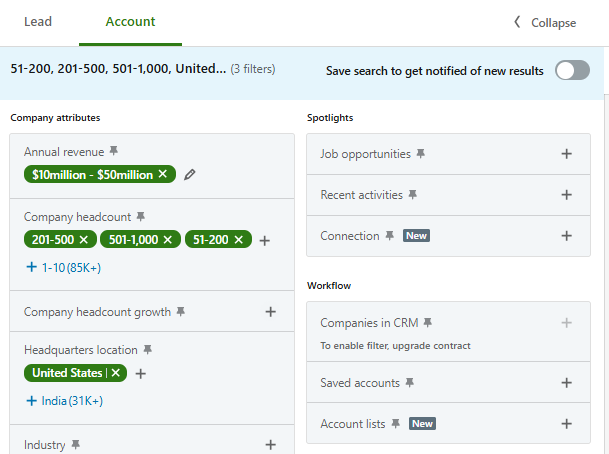The image size is (609, 454).
Task: Remove the 501-1,000 headcount chip
Action: point(168,240)
